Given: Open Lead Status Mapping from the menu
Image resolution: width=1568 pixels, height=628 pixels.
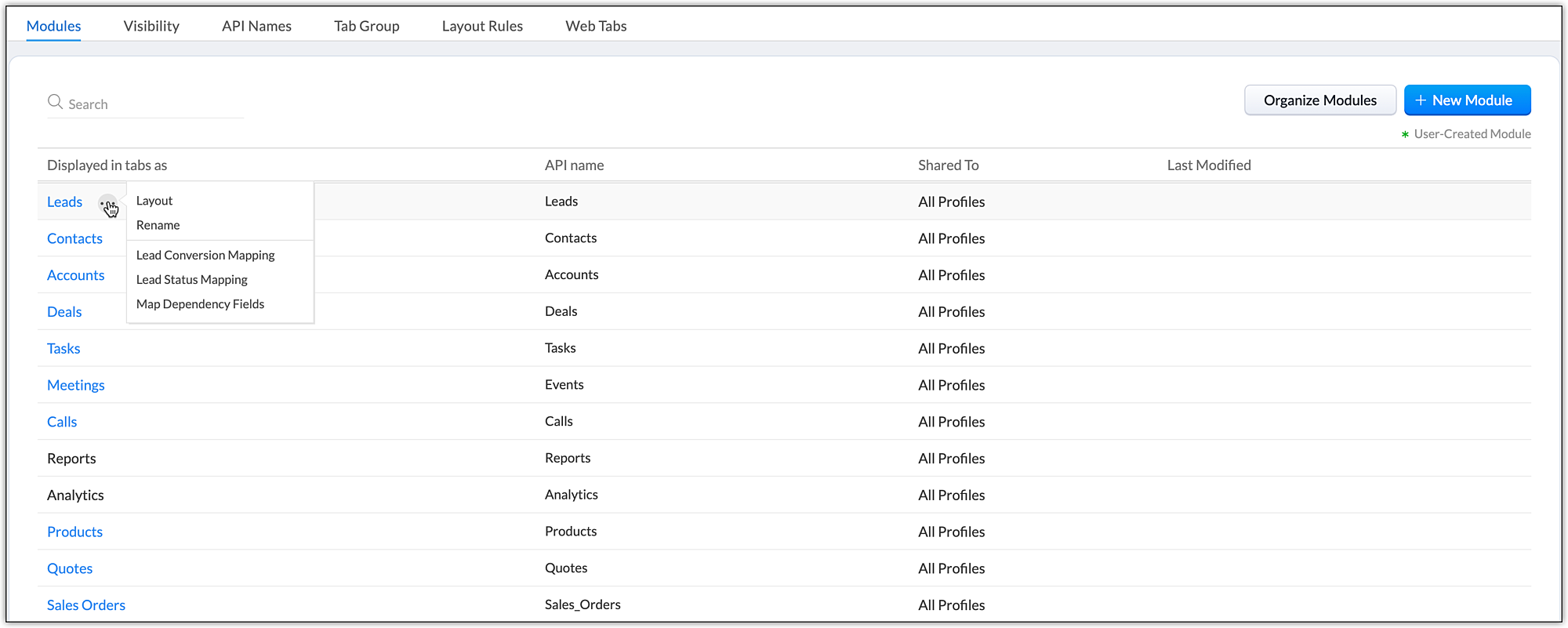Looking at the screenshot, I should [x=192, y=279].
